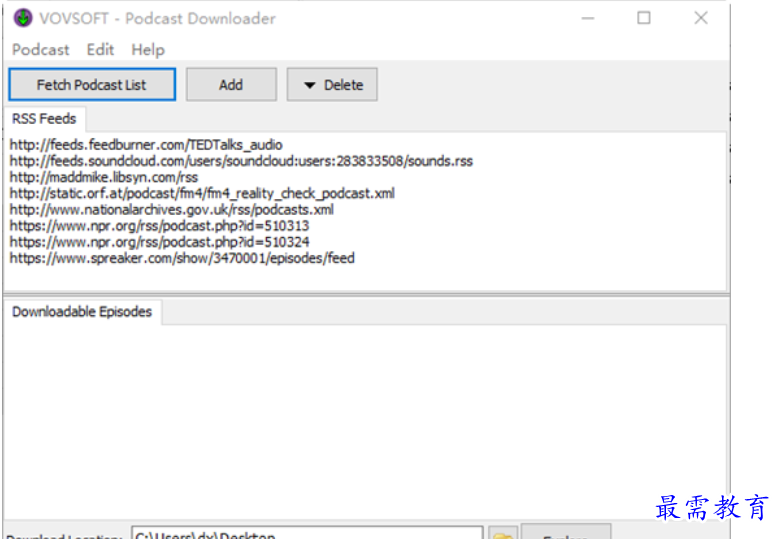Minimize the Podcast Downloader window
This screenshot has height=539, width=777.
[588, 18]
